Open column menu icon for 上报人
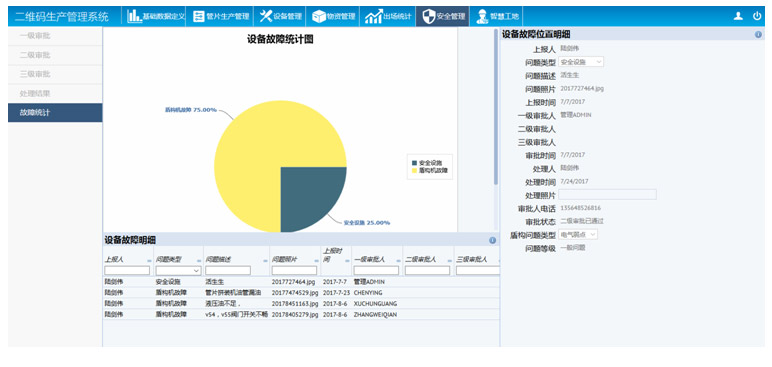772x367 pixels. tap(149, 260)
